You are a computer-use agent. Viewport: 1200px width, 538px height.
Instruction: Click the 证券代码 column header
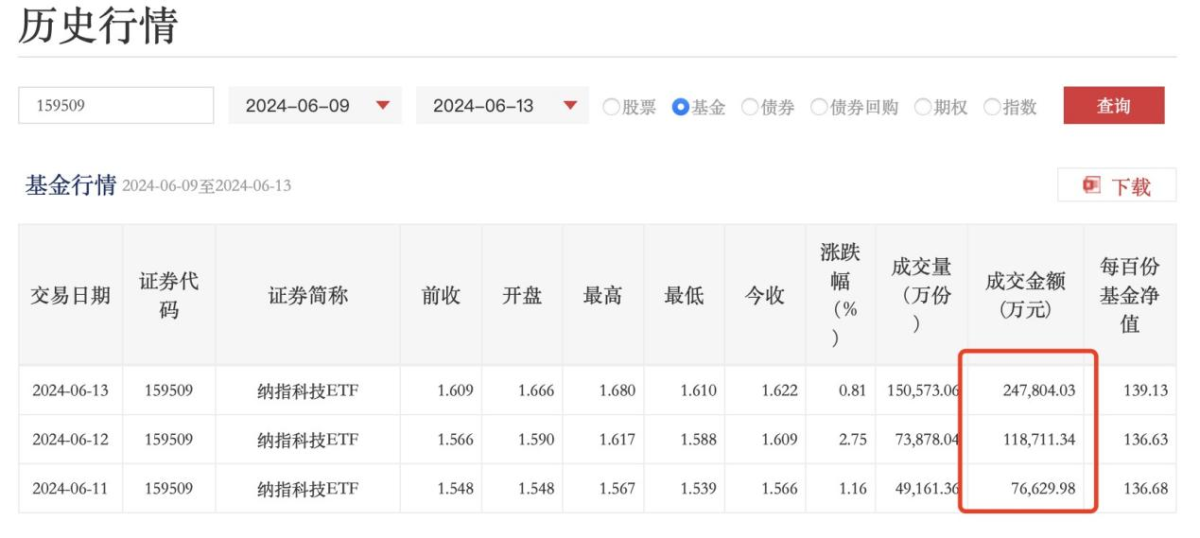coord(169,295)
